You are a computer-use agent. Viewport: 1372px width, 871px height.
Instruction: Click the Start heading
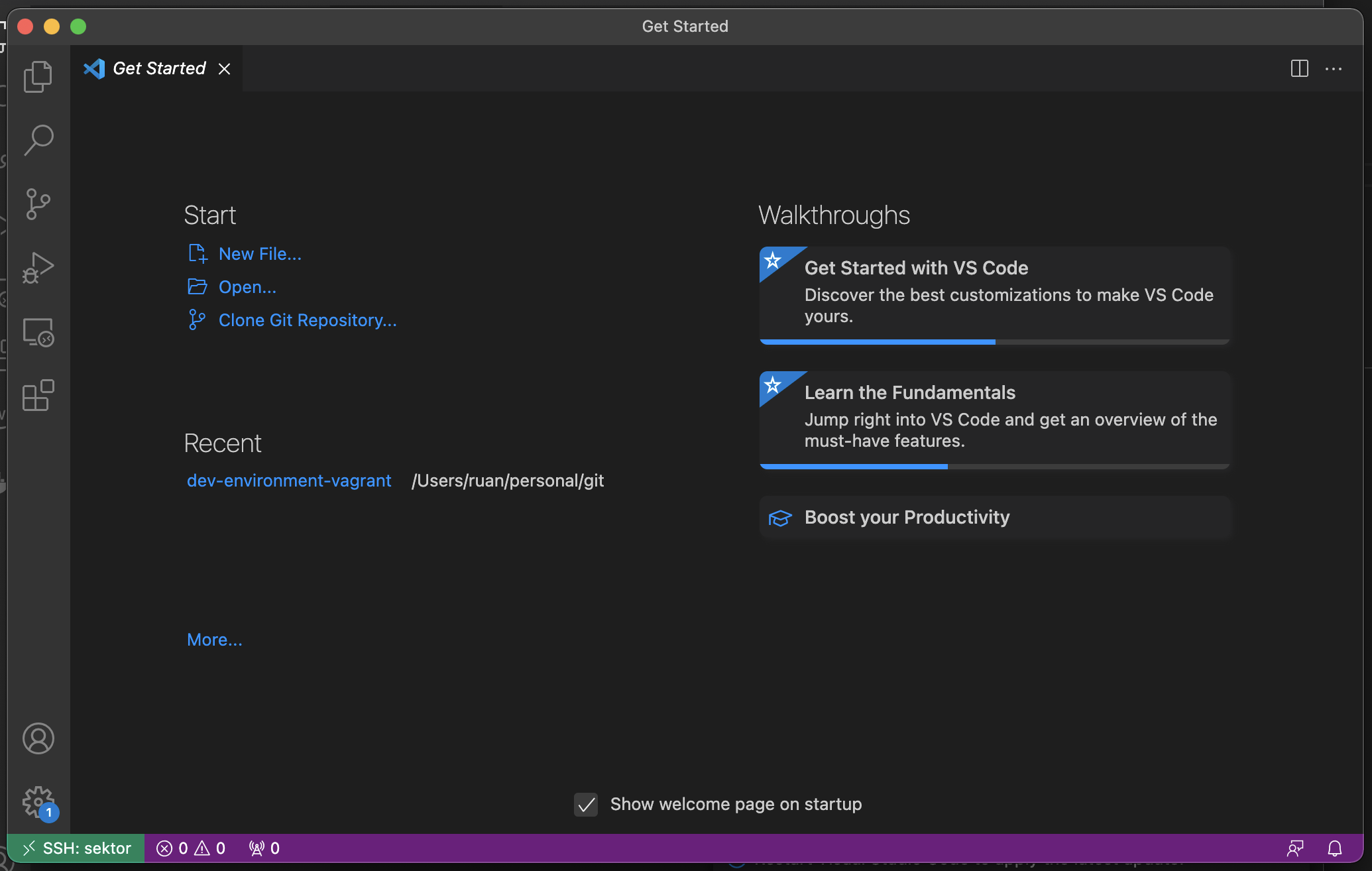click(209, 215)
